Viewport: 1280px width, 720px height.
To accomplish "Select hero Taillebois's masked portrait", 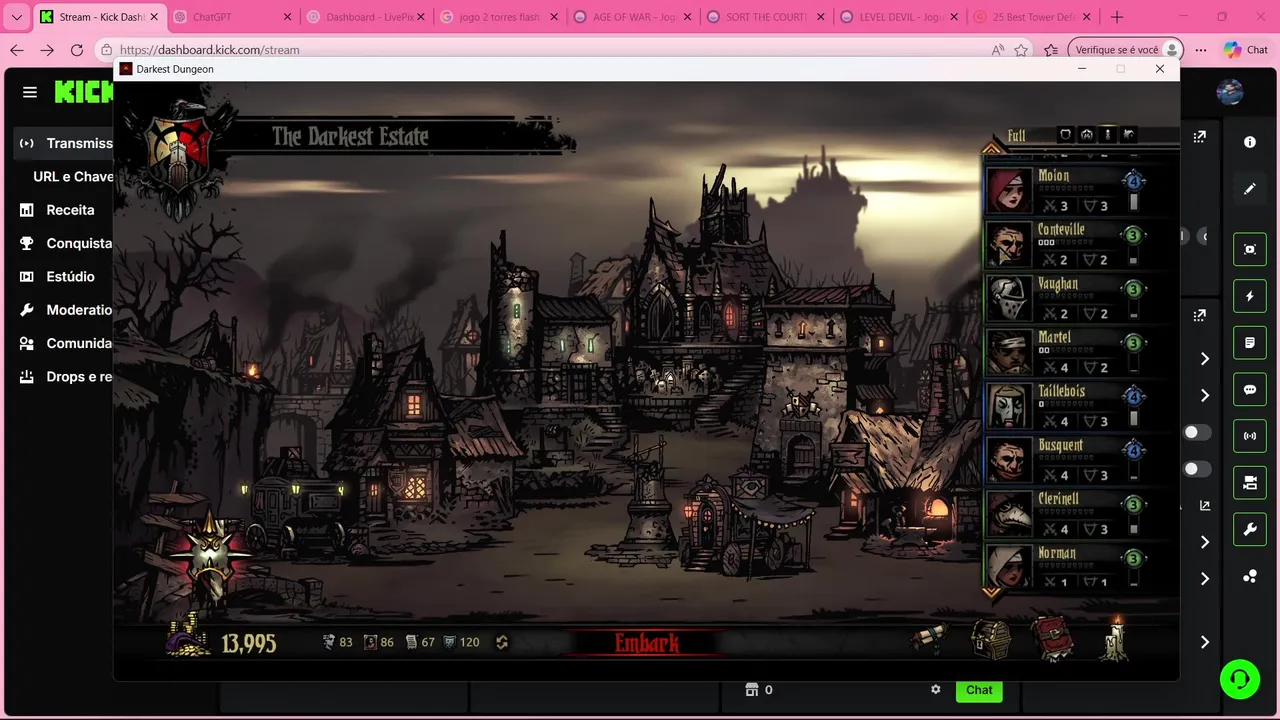I will (x=1008, y=406).
